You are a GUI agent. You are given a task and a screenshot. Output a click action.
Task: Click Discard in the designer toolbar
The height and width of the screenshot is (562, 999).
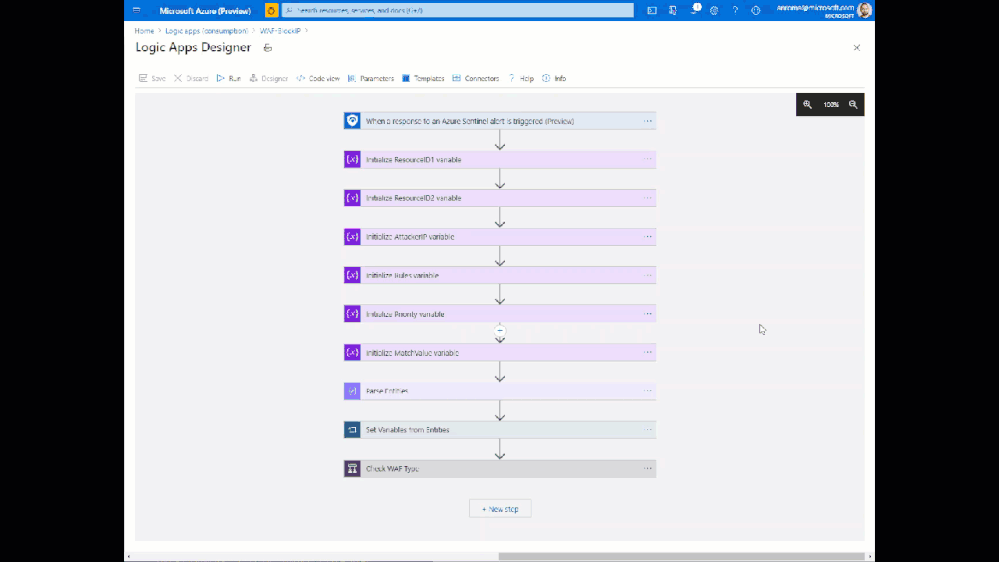191,78
